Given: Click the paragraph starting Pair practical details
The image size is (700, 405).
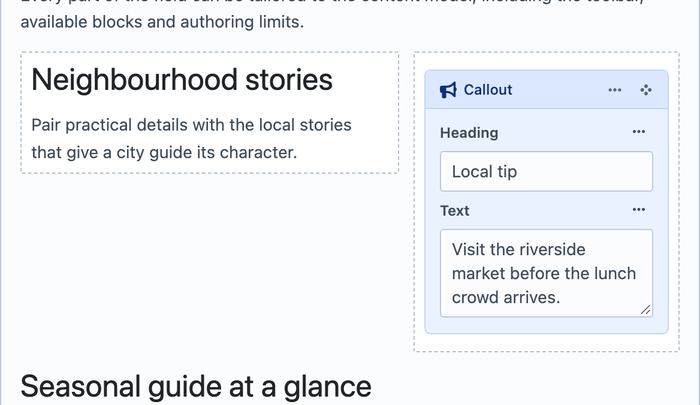Looking at the screenshot, I should pos(192,139).
